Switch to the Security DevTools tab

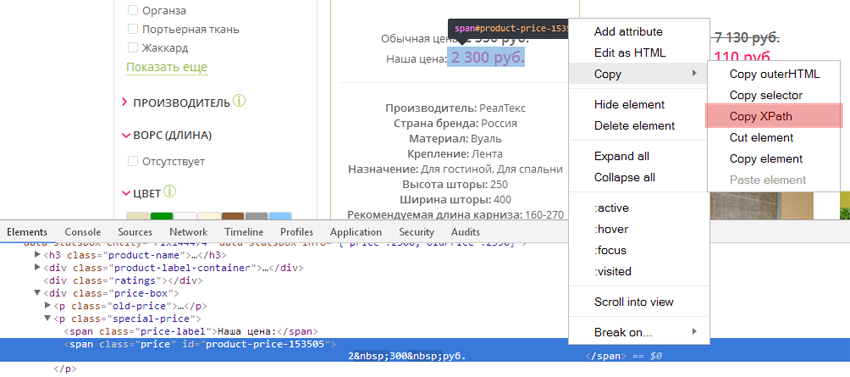point(416,232)
